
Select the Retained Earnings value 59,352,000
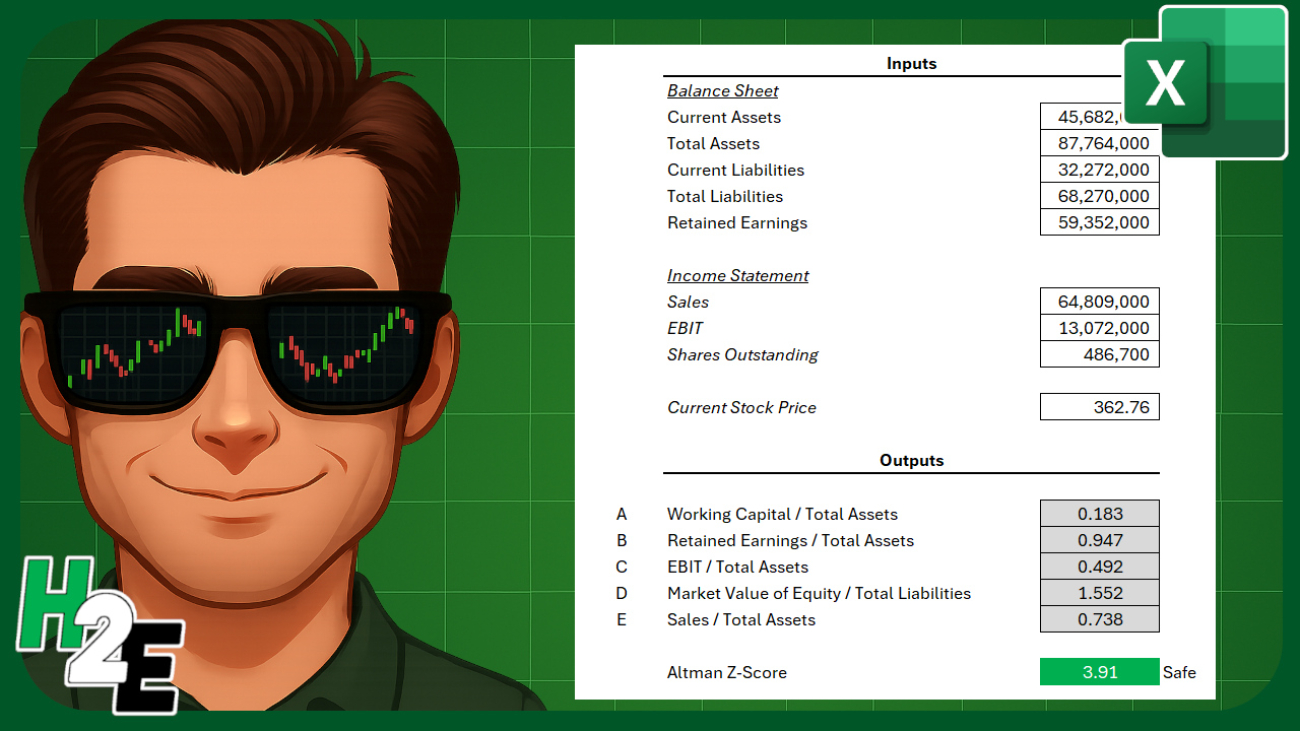(x=1099, y=222)
